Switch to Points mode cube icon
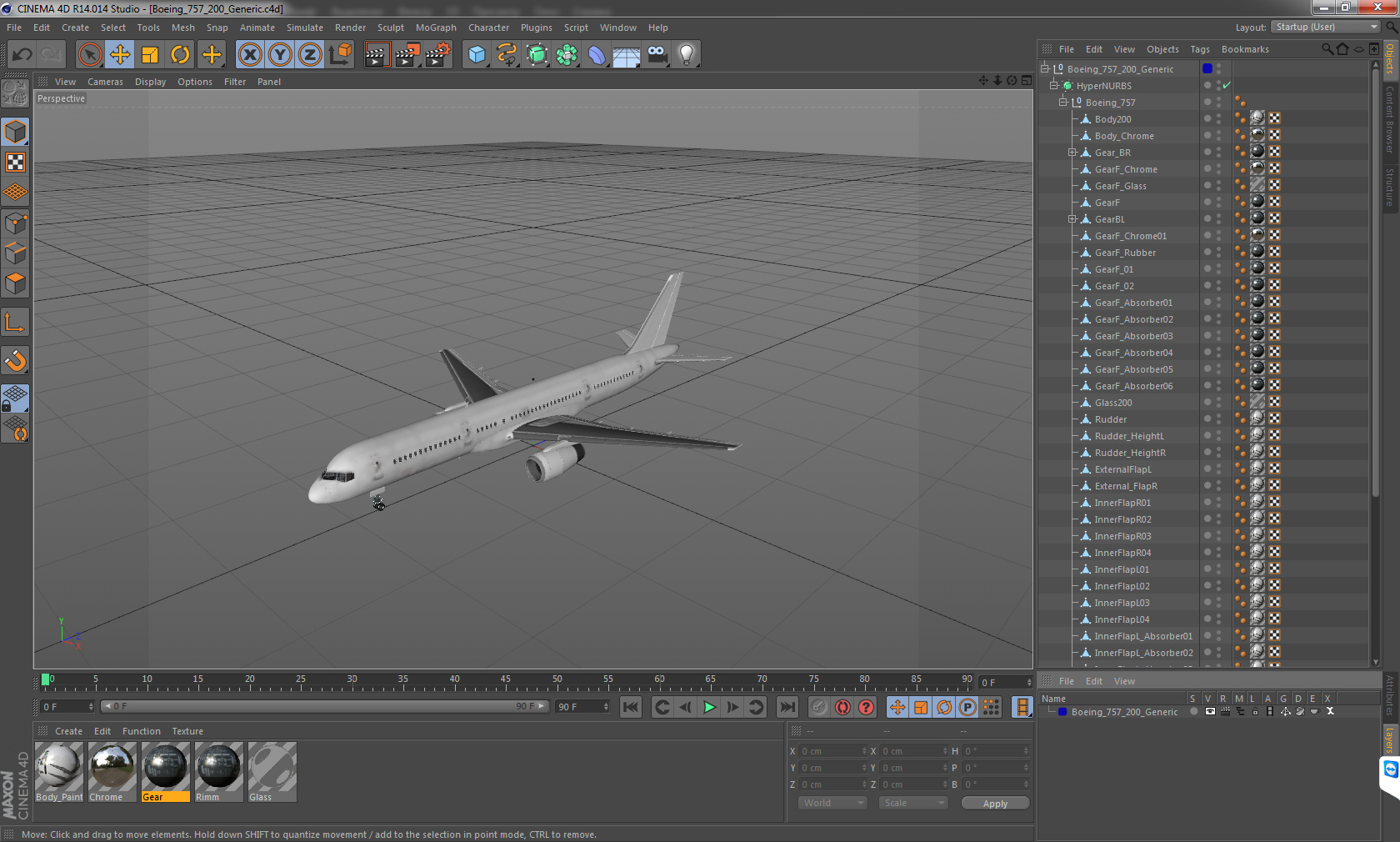This screenshot has height=842, width=1400. (15, 223)
